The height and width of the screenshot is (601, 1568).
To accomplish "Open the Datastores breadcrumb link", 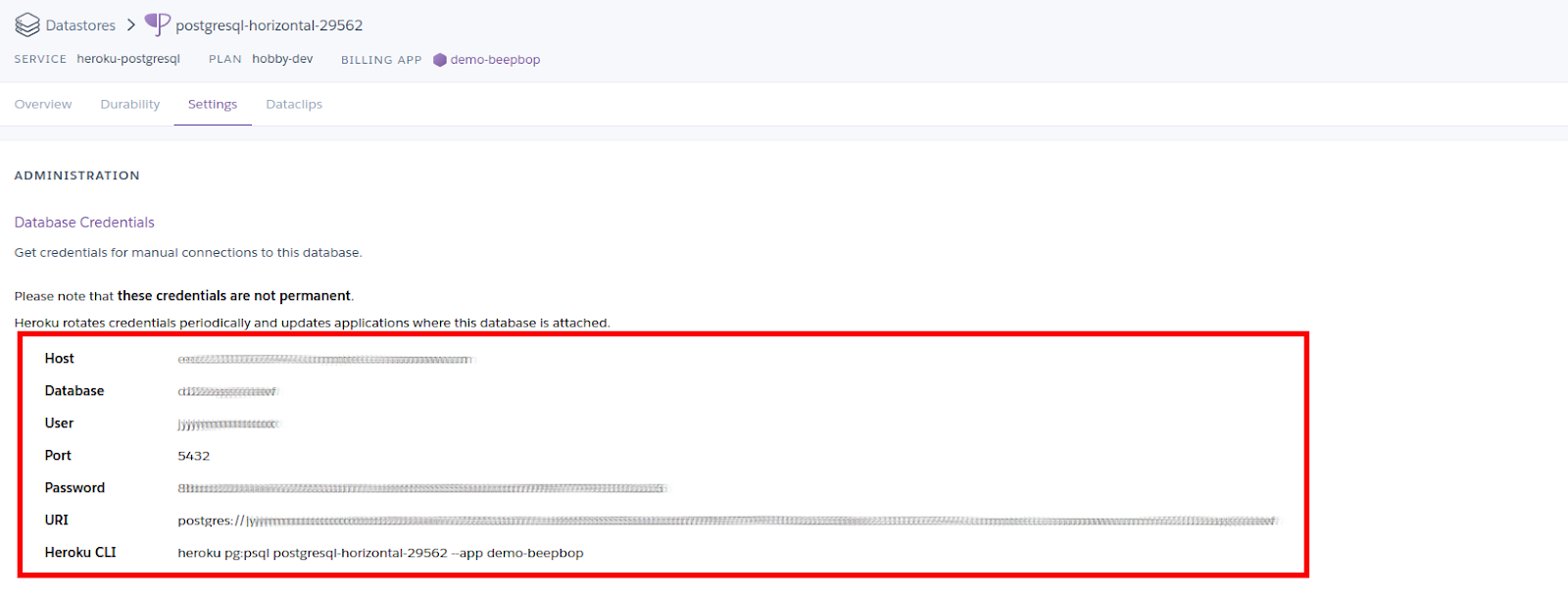I will [80, 25].
